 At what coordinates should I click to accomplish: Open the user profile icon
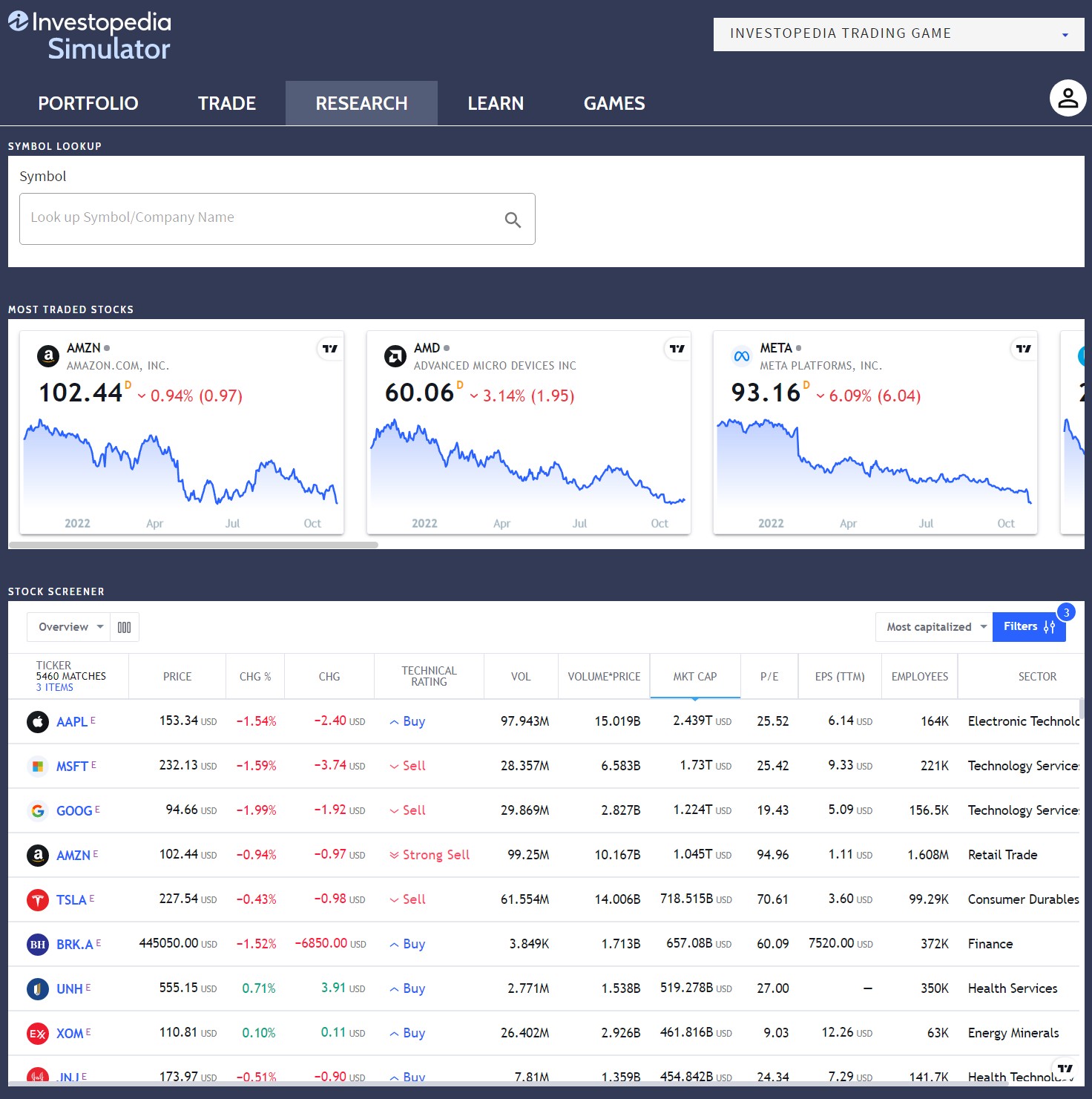1068,98
